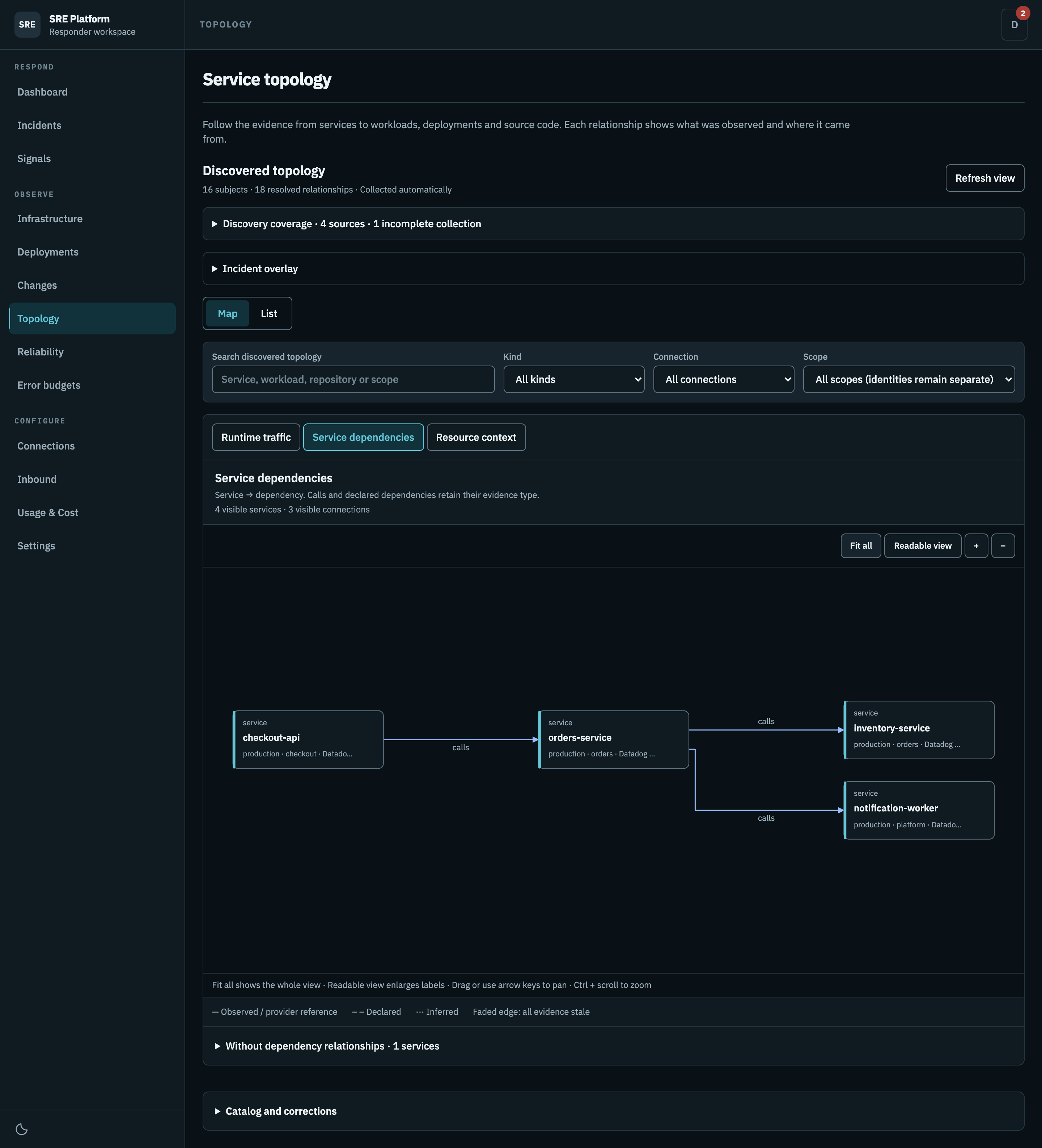Open Inbound in the sidebar

tap(92, 480)
